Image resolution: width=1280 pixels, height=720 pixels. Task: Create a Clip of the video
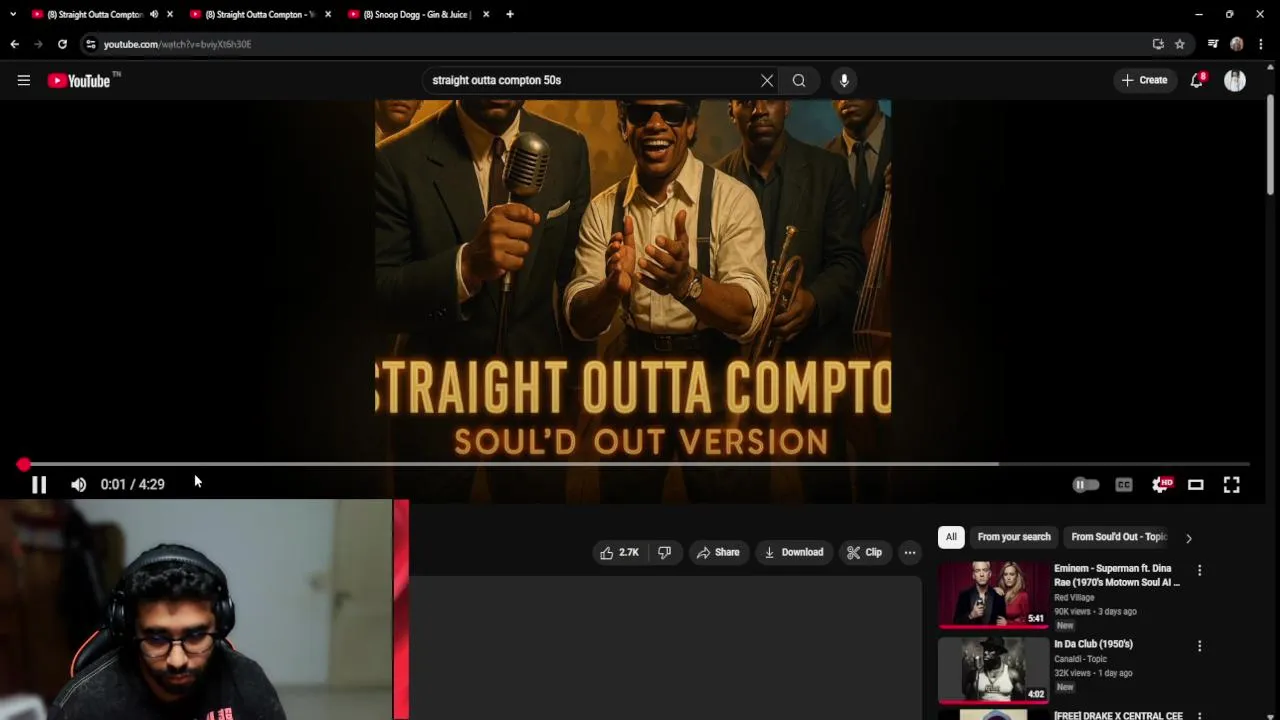(x=864, y=552)
